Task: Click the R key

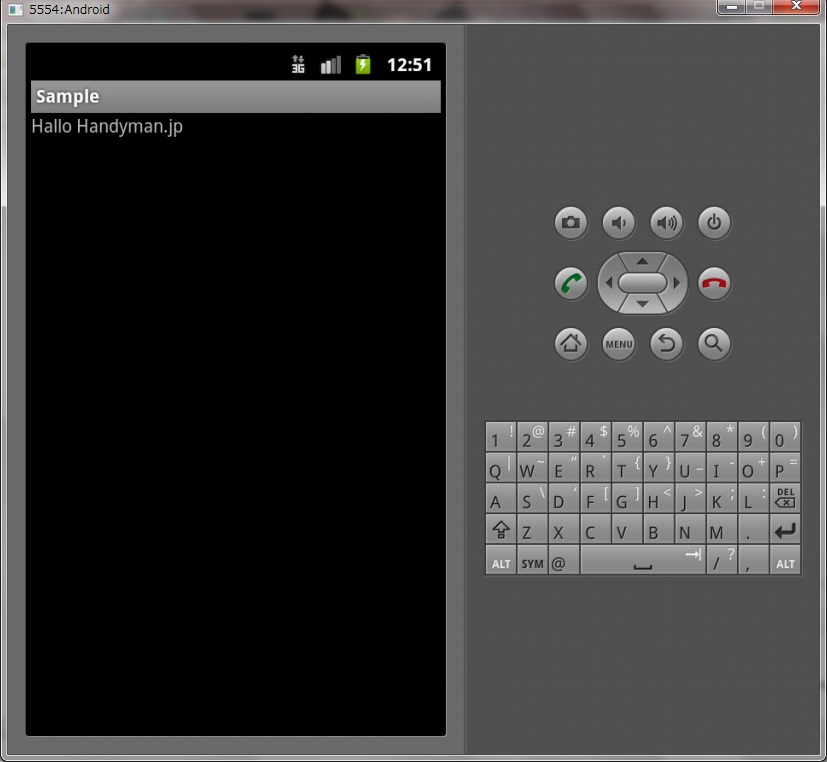Action: pyautogui.click(x=595, y=467)
